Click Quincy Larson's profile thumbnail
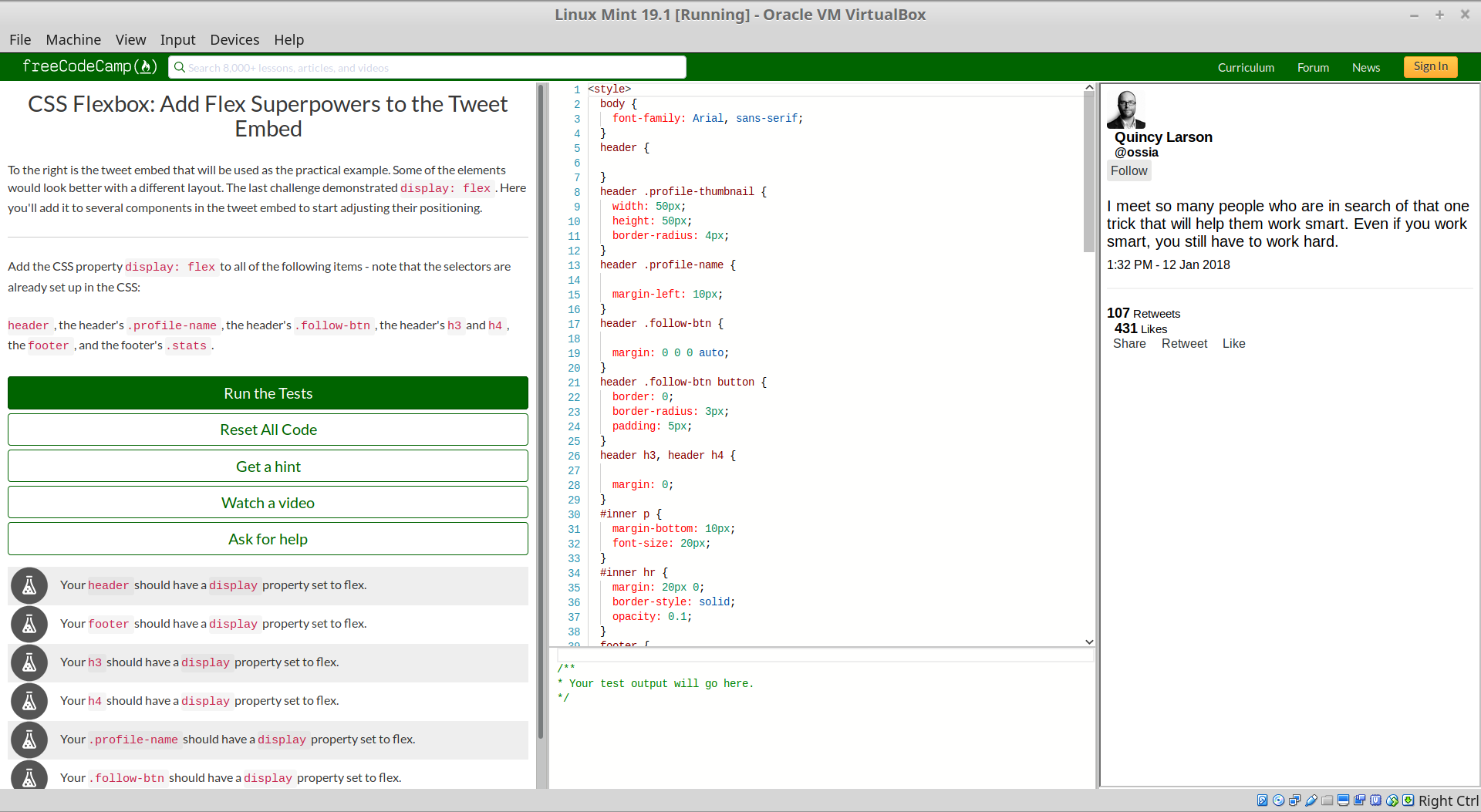The height and width of the screenshot is (812, 1481). pos(1126,110)
